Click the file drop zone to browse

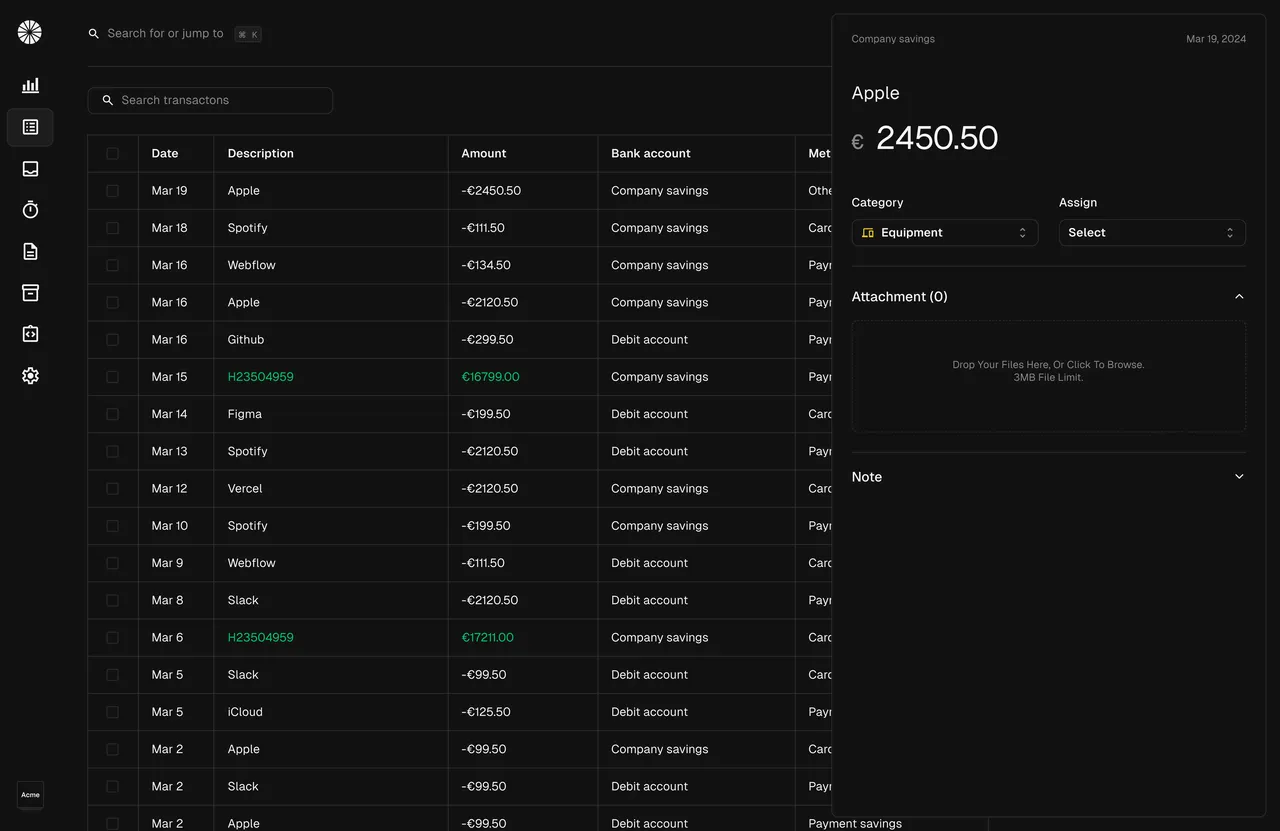coord(1048,376)
